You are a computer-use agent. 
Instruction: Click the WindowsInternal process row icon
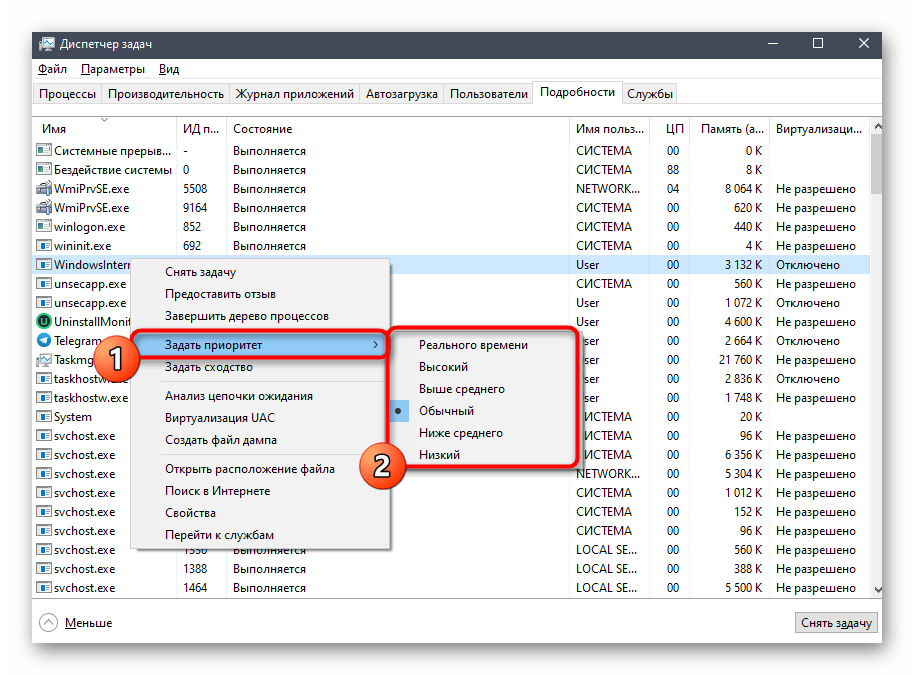click(x=44, y=264)
